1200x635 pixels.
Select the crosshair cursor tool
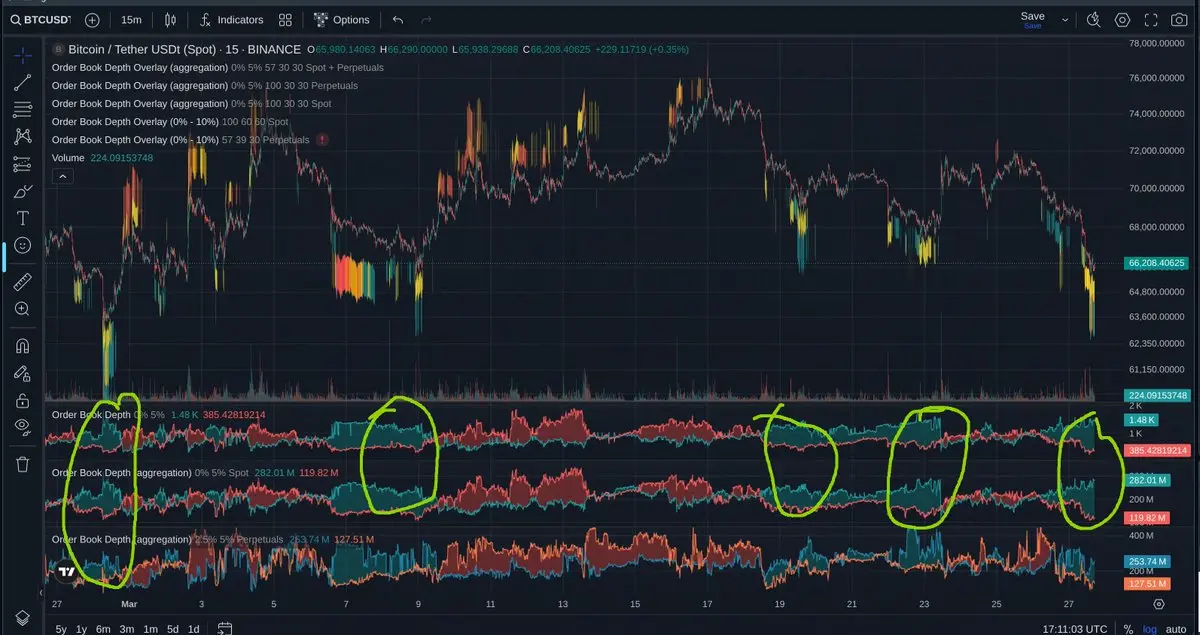pos(22,54)
